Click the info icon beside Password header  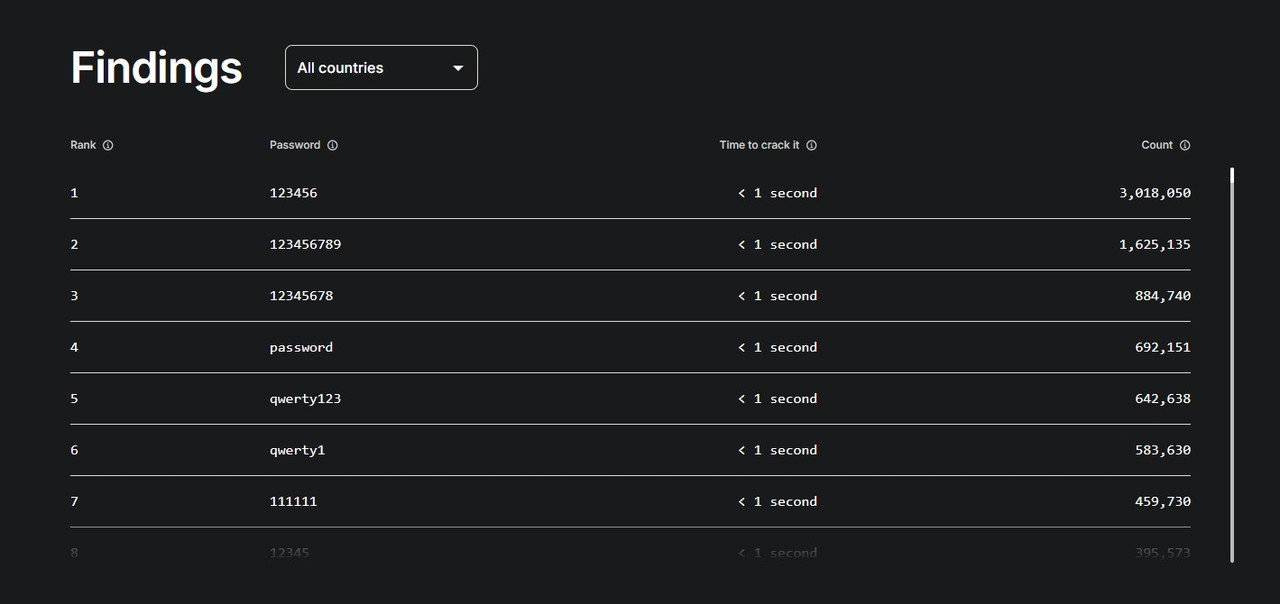pyautogui.click(x=332, y=145)
